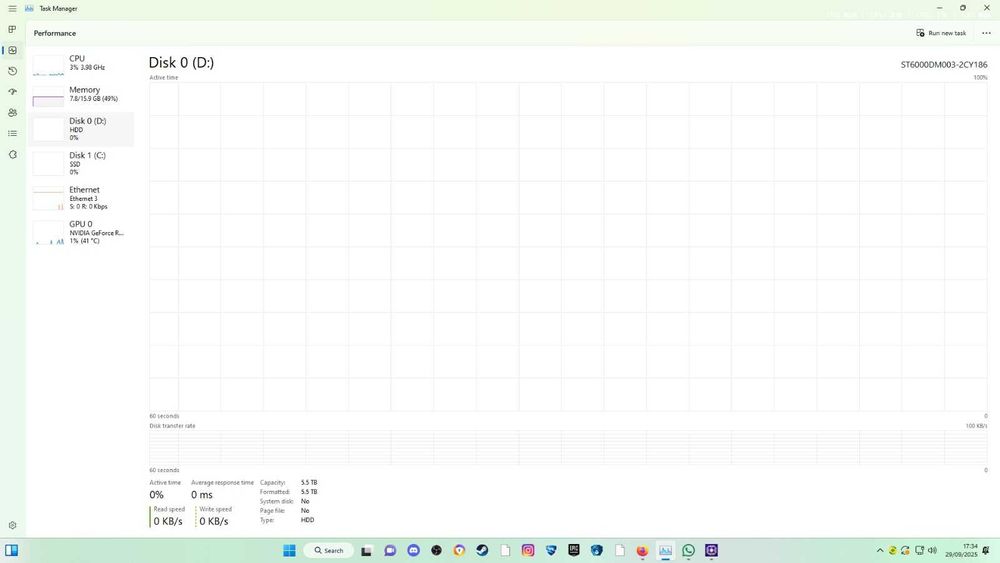Viewport: 1000px width, 563px height.
Task: Select the Performance page icon in sidebar
Action: 12,50
